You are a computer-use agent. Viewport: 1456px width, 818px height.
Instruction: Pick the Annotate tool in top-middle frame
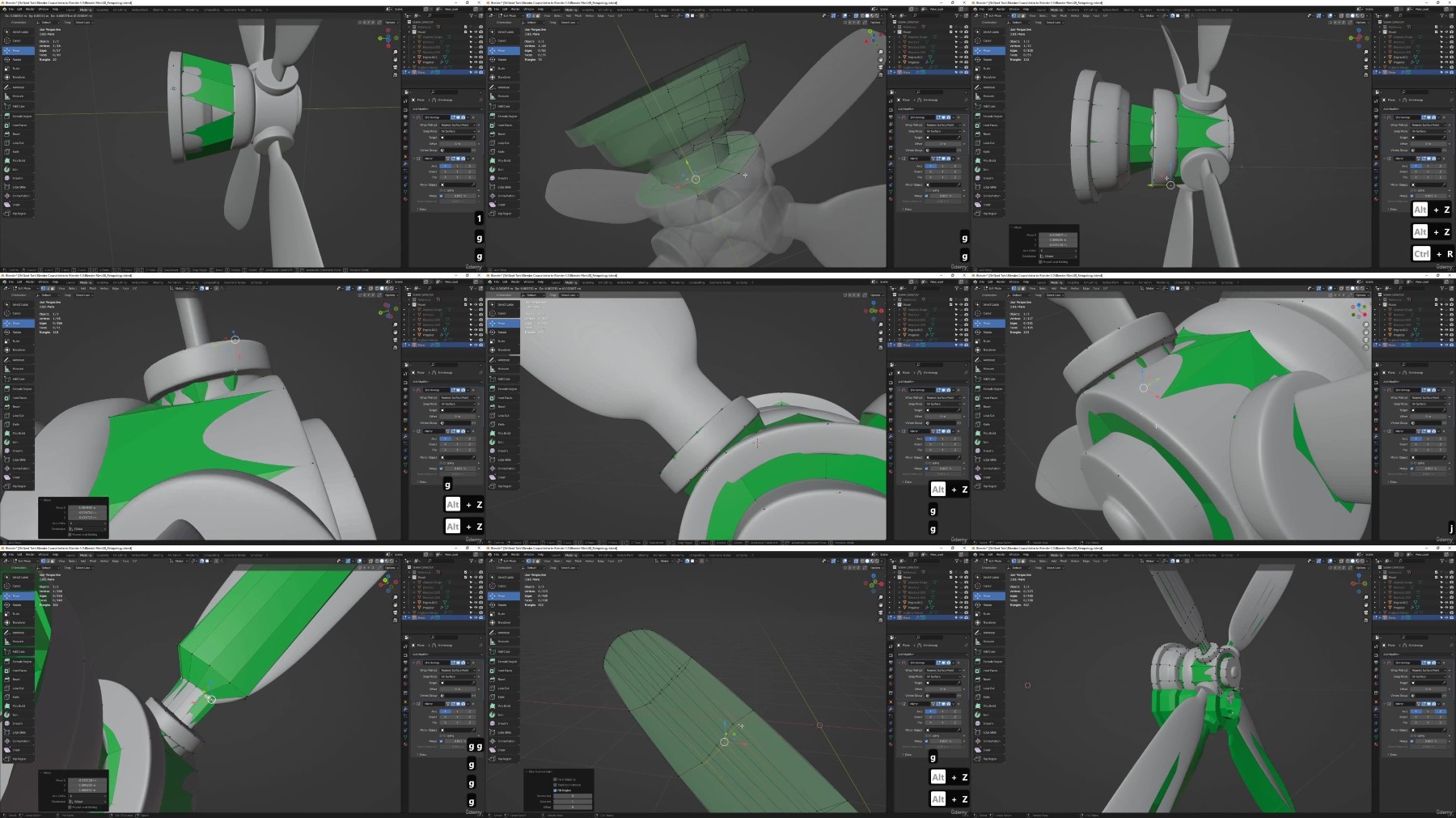(x=504, y=87)
